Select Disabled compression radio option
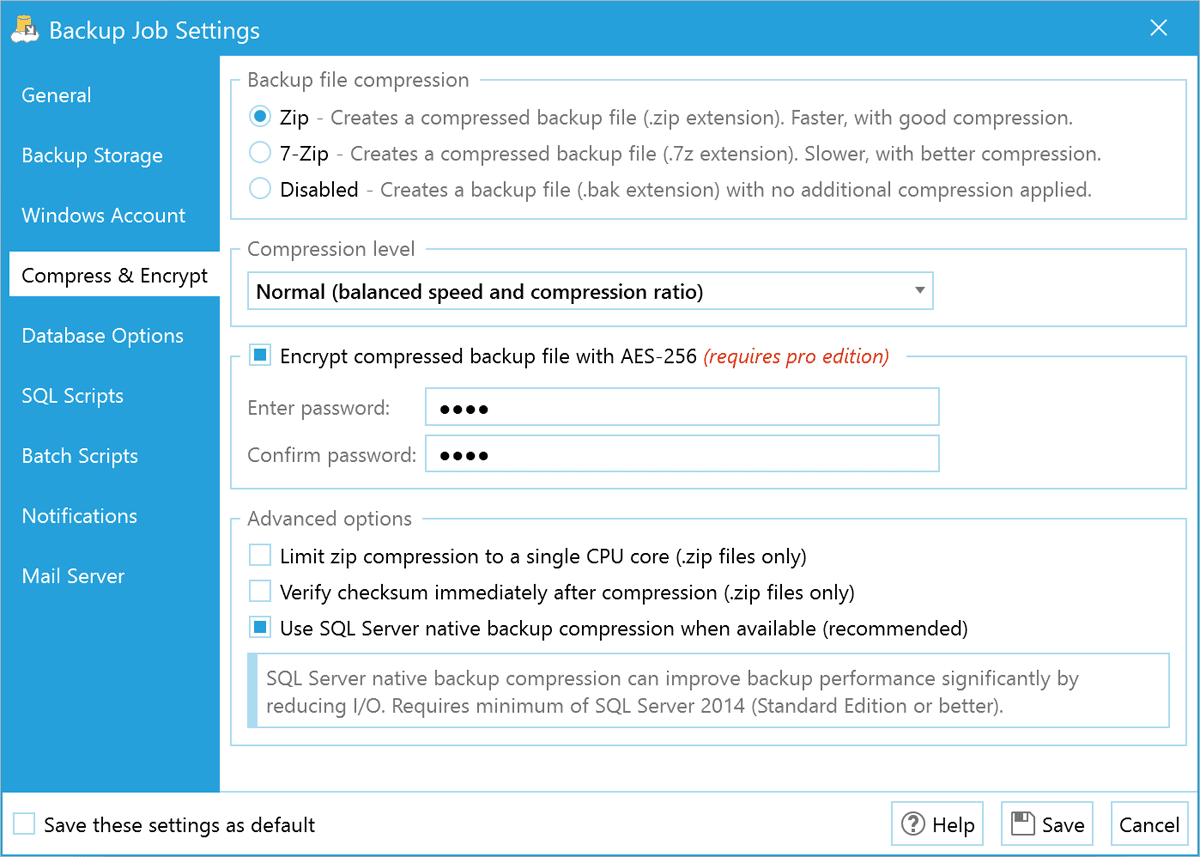Screen dimensions: 1200x857 [260, 189]
